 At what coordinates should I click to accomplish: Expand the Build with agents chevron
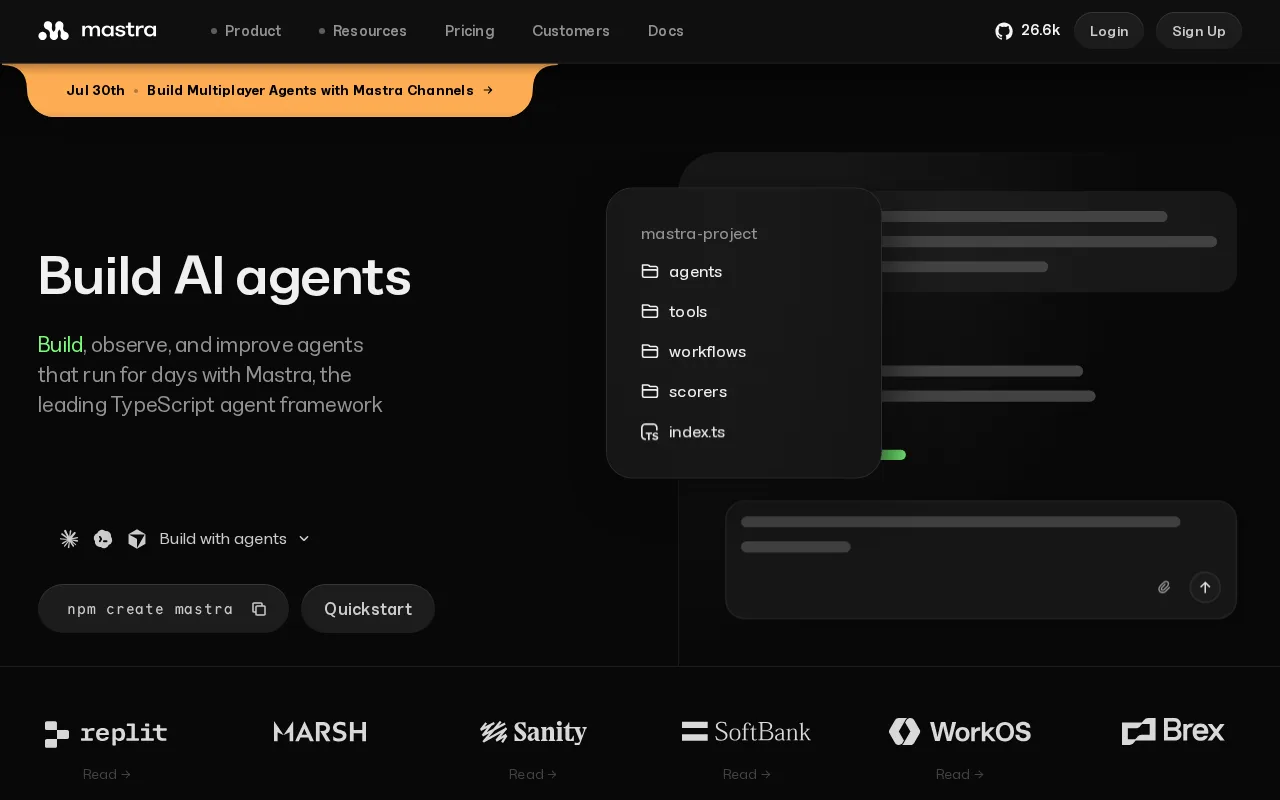click(304, 539)
